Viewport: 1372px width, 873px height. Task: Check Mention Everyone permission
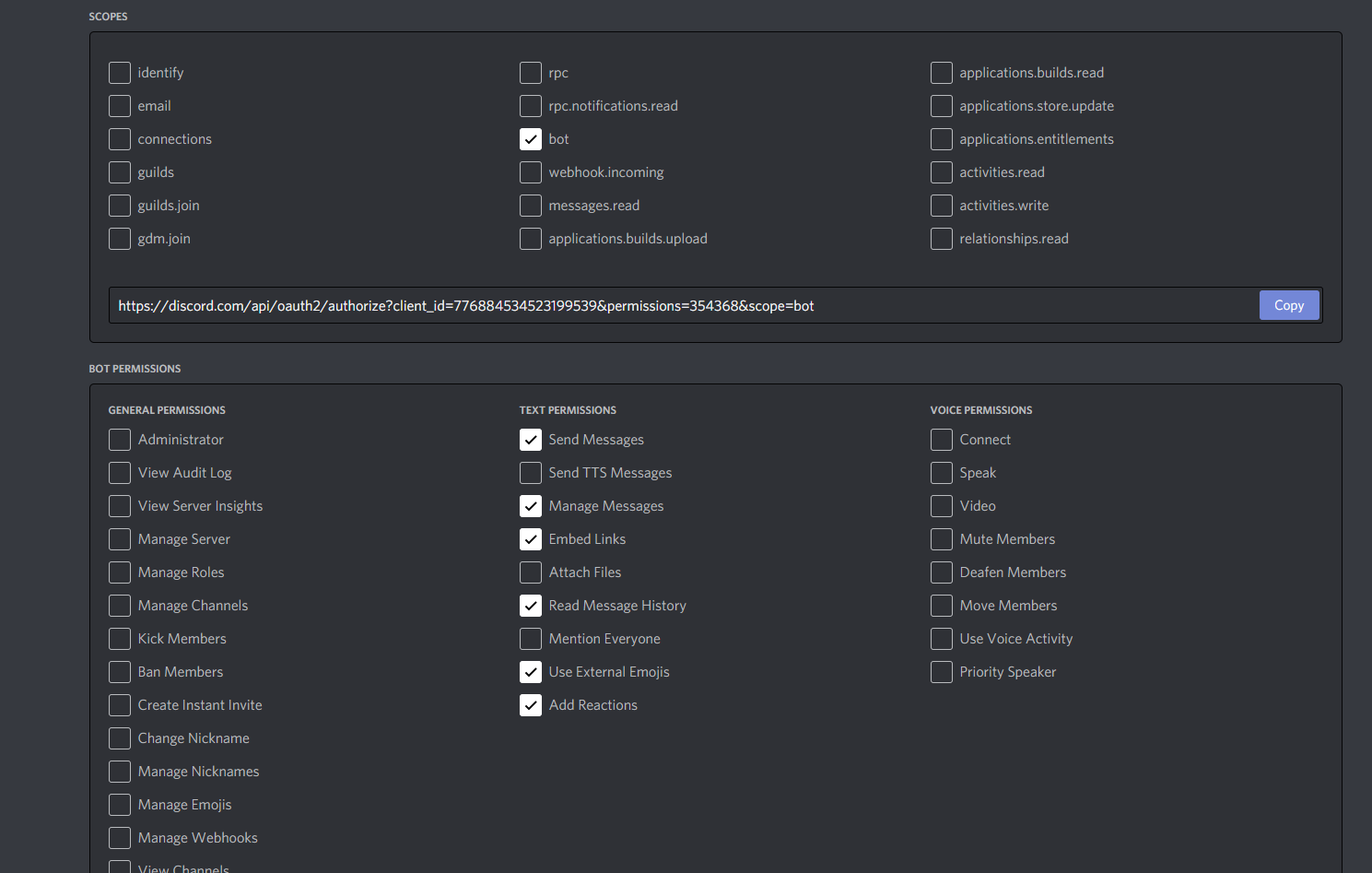pos(531,639)
